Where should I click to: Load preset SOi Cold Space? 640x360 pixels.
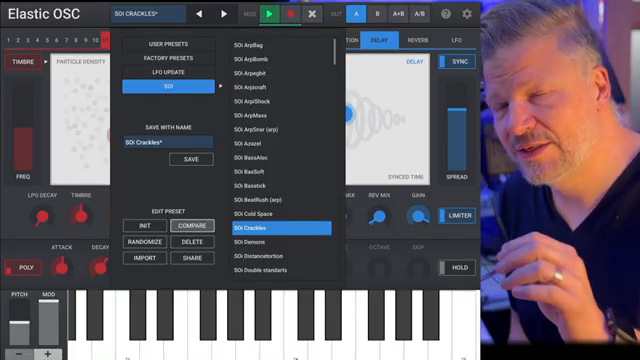[282, 214]
